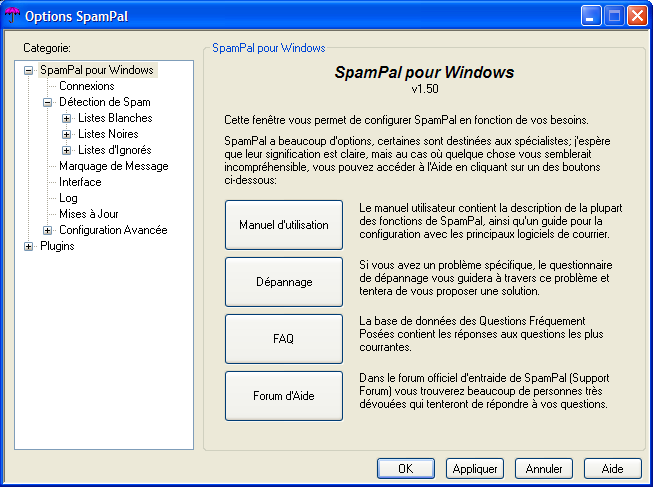Collapse the SpamPal pour Windows tree node

28,70
